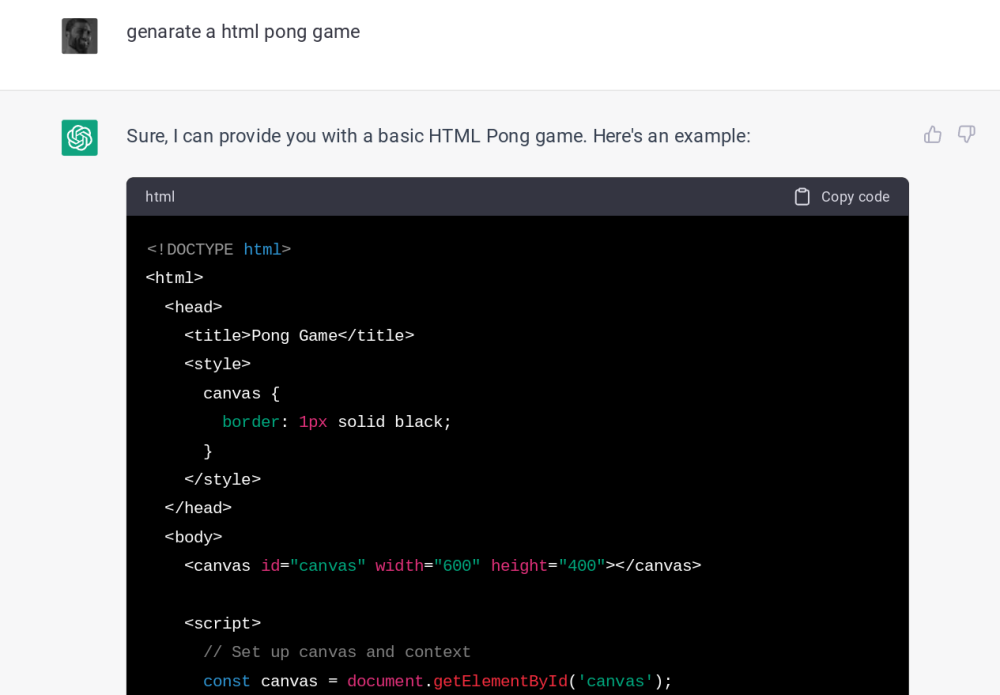Click the thumbs up feedback icon

click(x=932, y=135)
